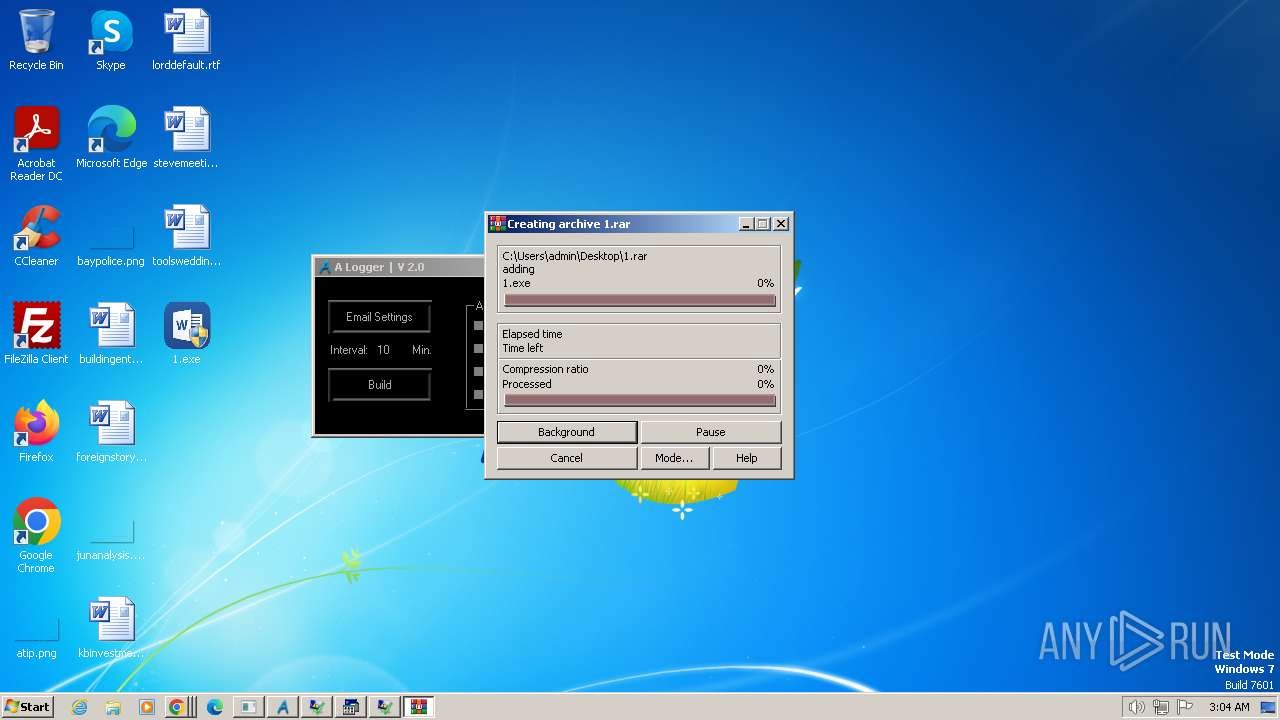Open the CCleaner desktop shortcut
Image resolution: width=1280 pixels, height=720 pixels.
pos(36,236)
